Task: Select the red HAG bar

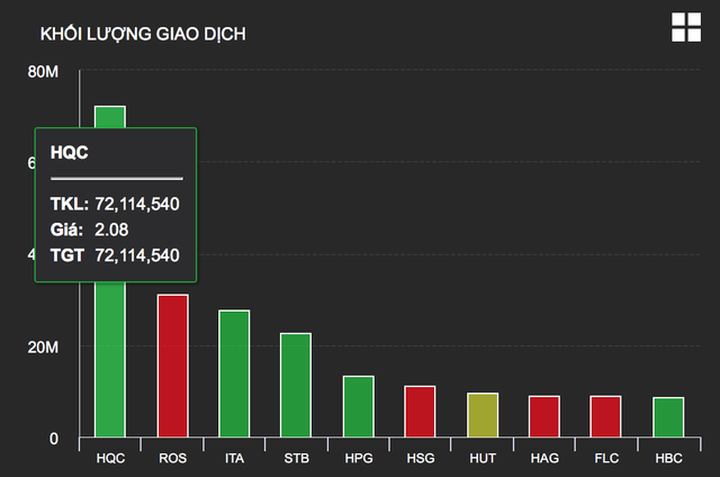Action: [544, 417]
